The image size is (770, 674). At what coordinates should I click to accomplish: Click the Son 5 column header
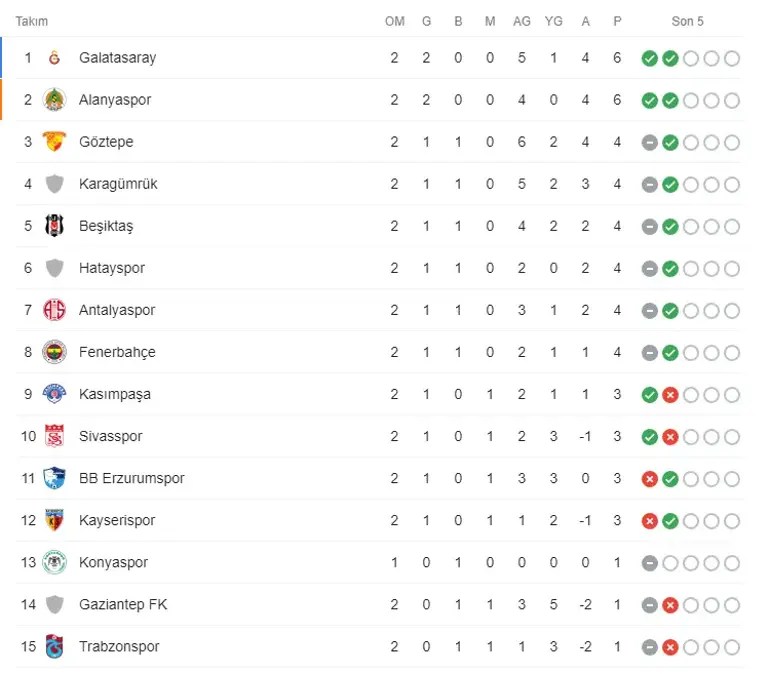click(x=687, y=22)
